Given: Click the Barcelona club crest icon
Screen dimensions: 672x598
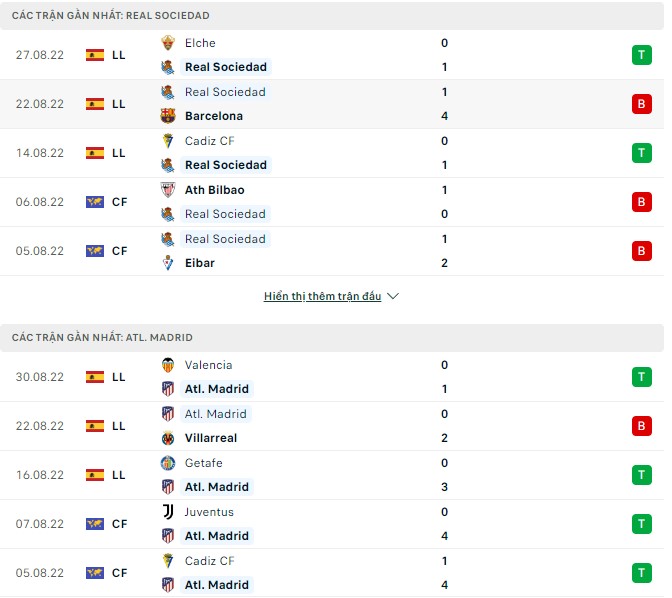Looking at the screenshot, I should [x=168, y=116].
